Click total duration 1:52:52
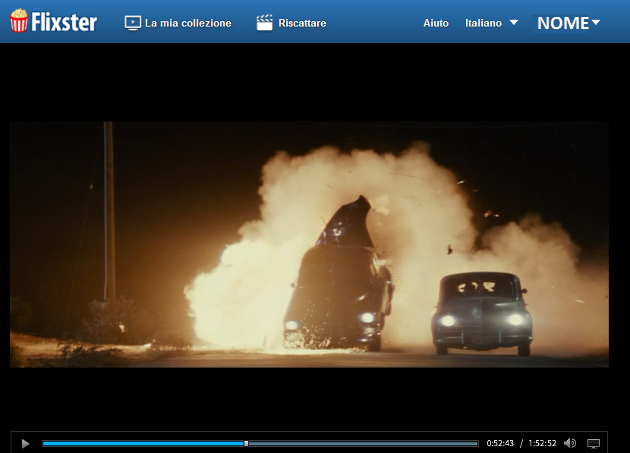 (x=542, y=443)
